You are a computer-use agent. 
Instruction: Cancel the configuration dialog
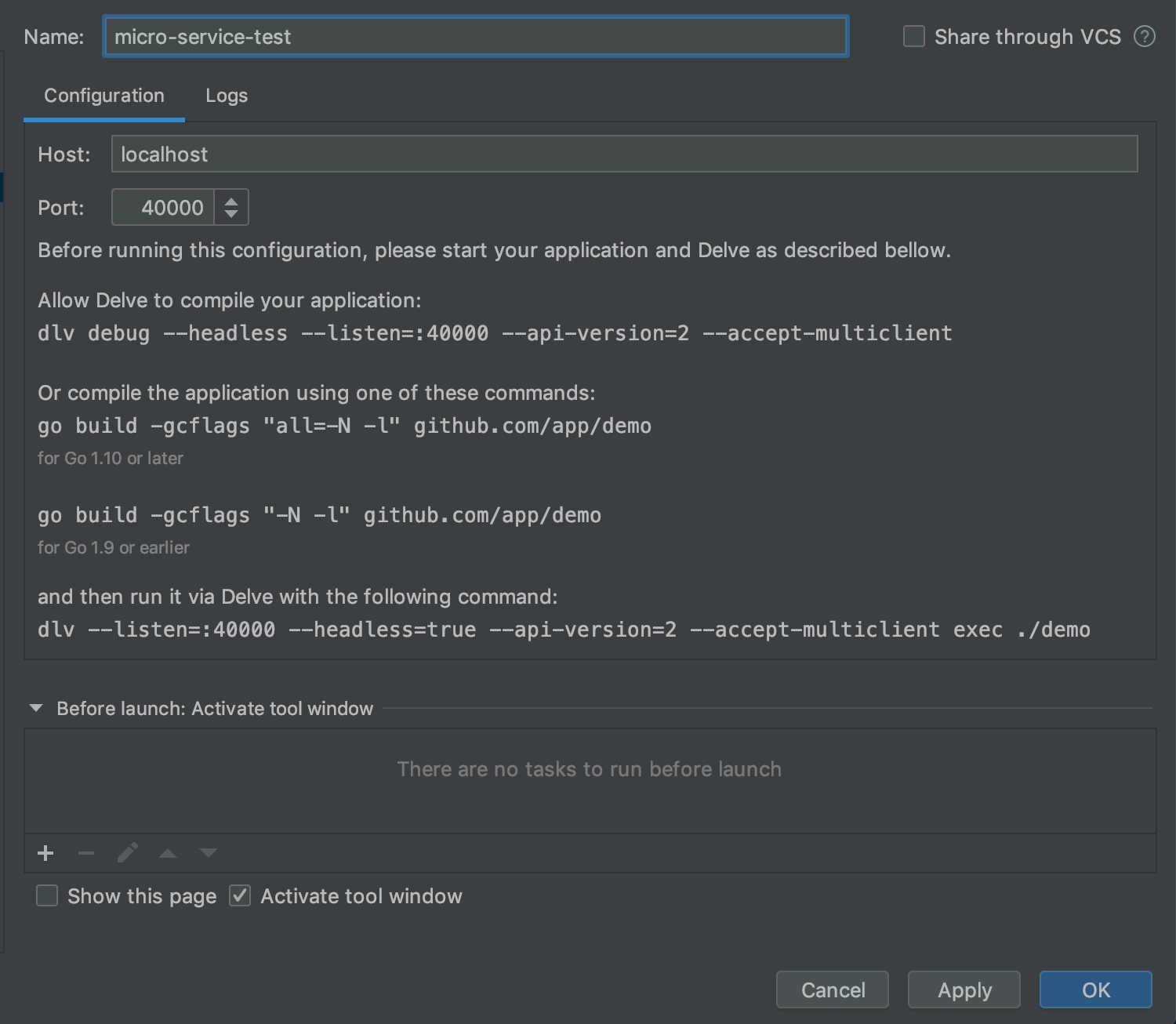tap(831, 990)
